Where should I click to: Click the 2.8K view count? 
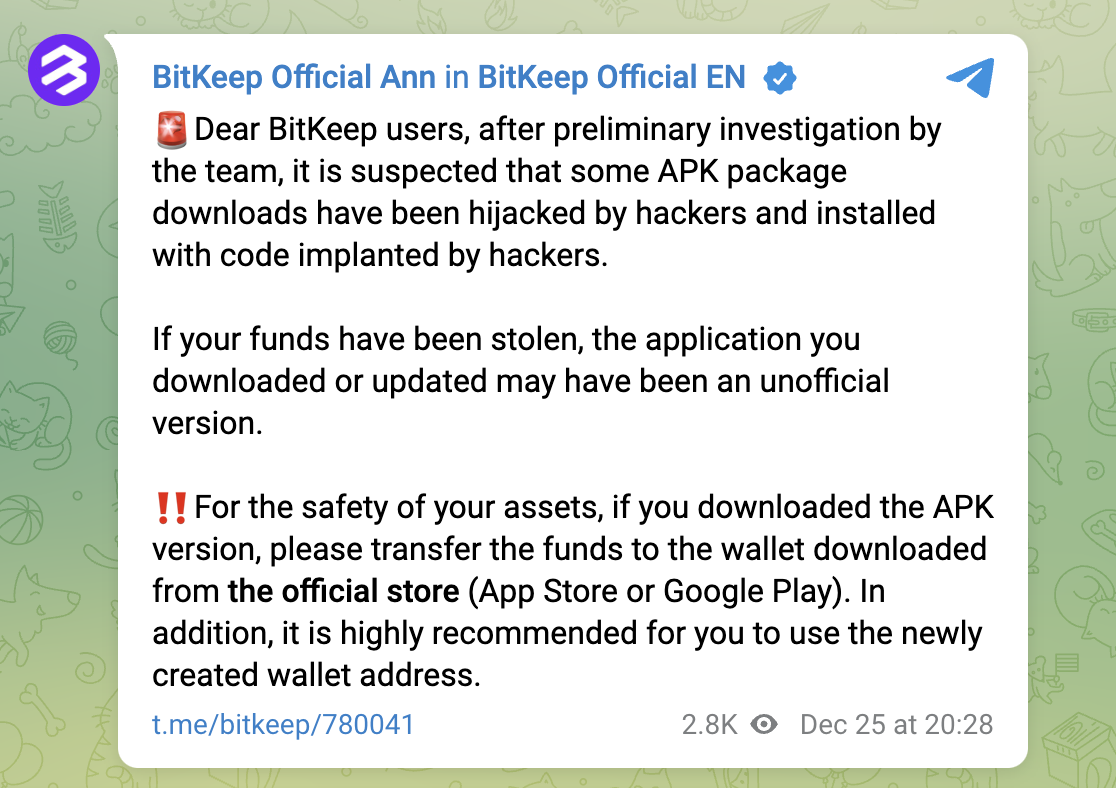[710, 725]
